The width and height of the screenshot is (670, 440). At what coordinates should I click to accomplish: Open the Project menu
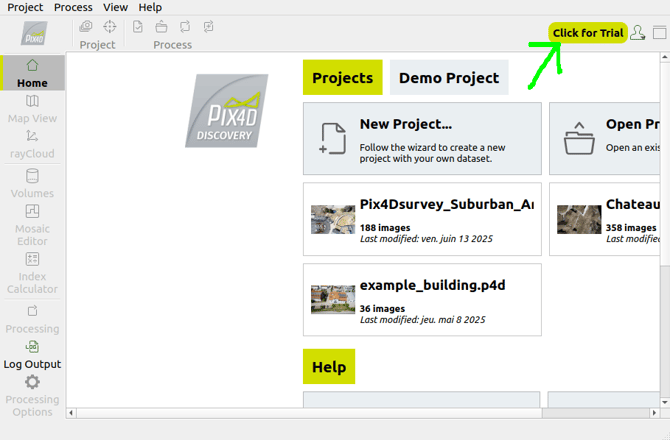pos(25,7)
